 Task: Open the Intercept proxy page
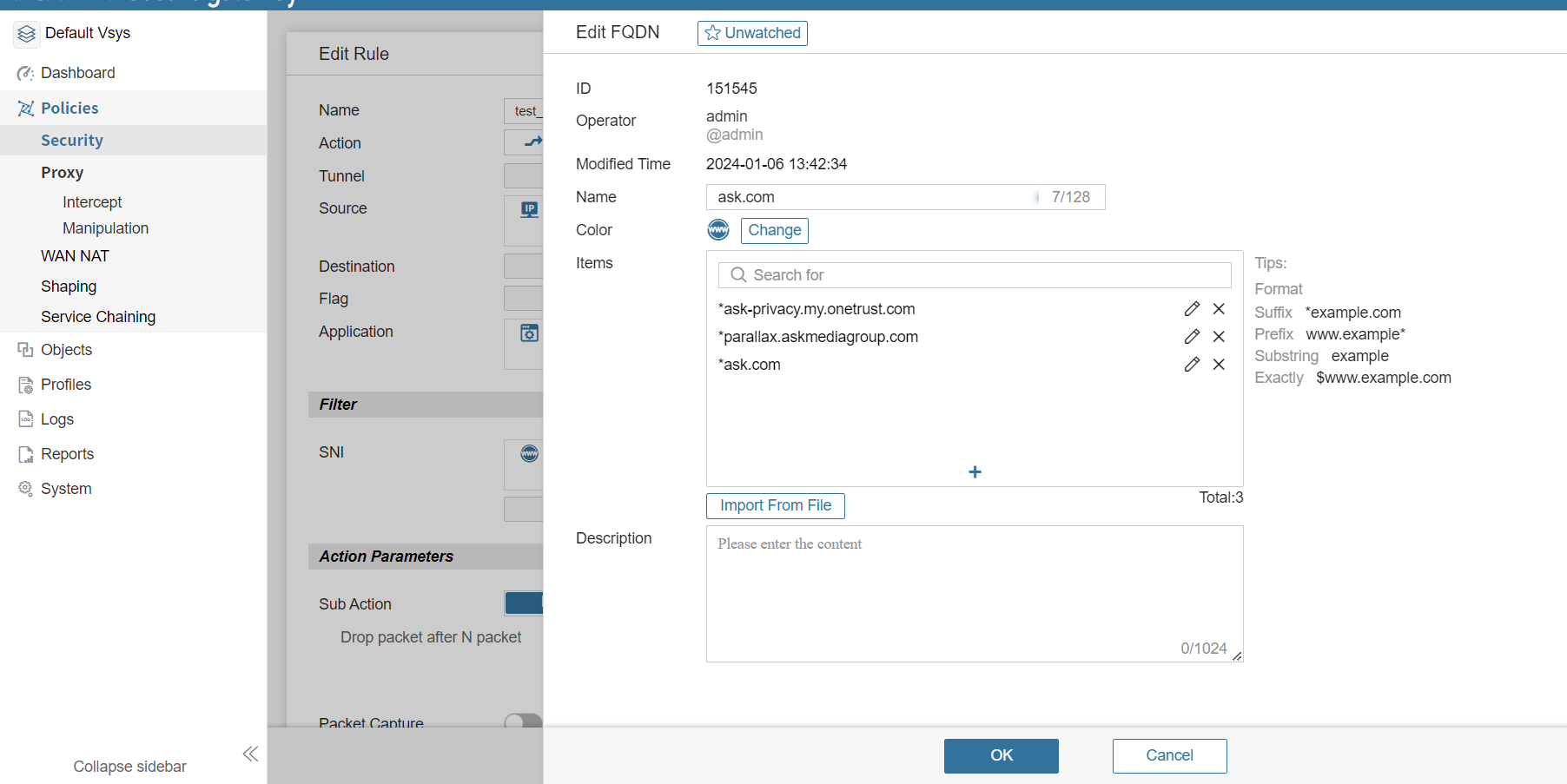(x=92, y=202)
